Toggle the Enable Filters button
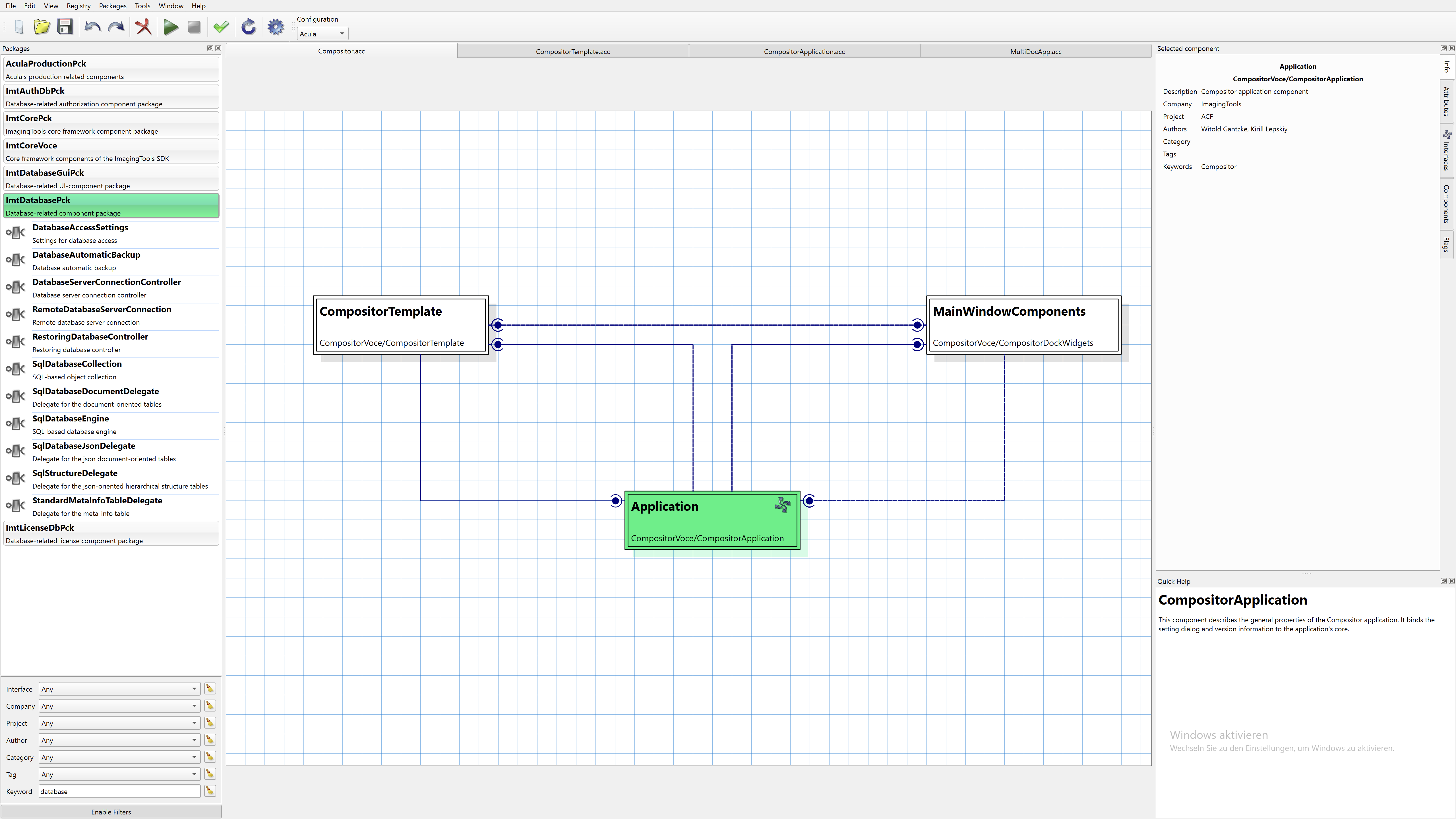 click(x=111, y=812)
